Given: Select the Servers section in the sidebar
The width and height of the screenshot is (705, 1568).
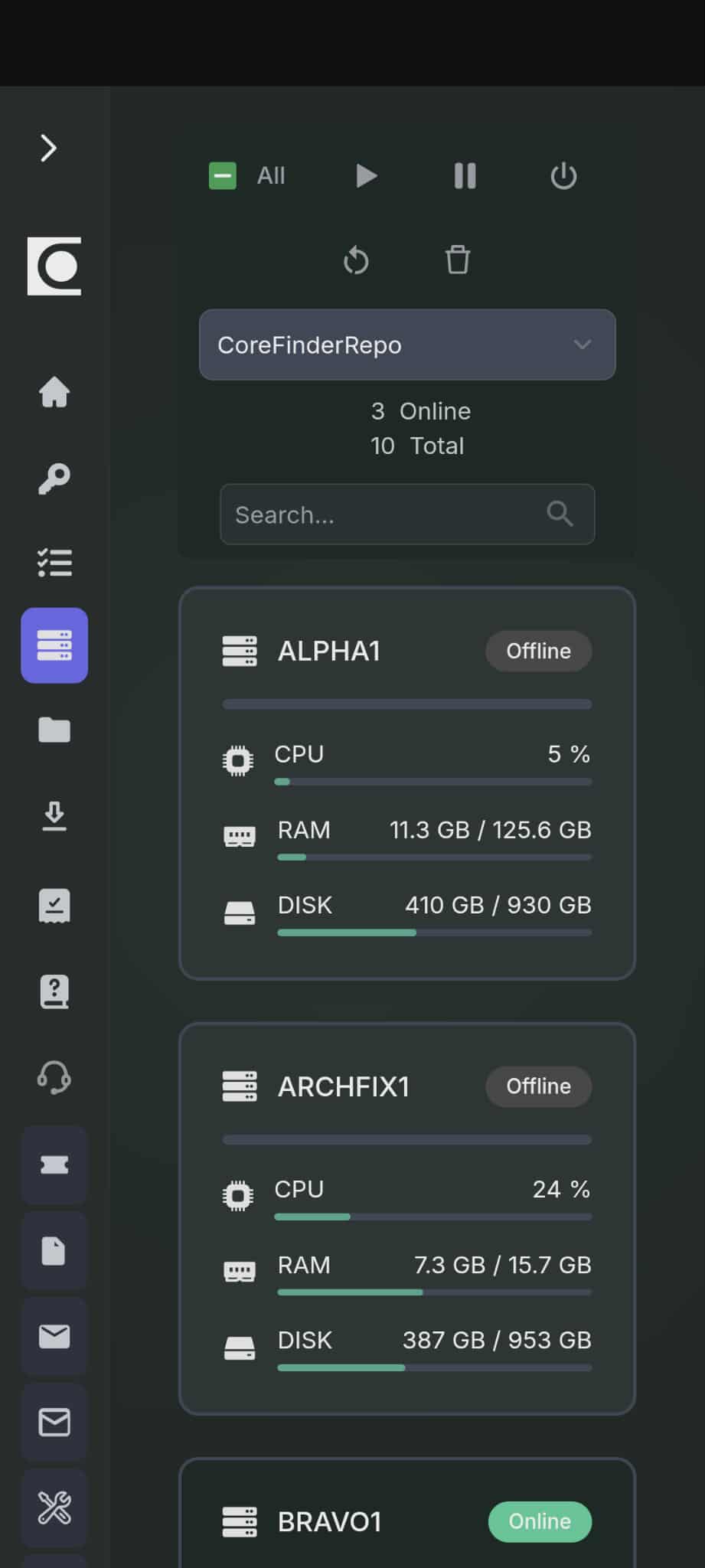Looking at the screenshot, I should tap(54, 645).
